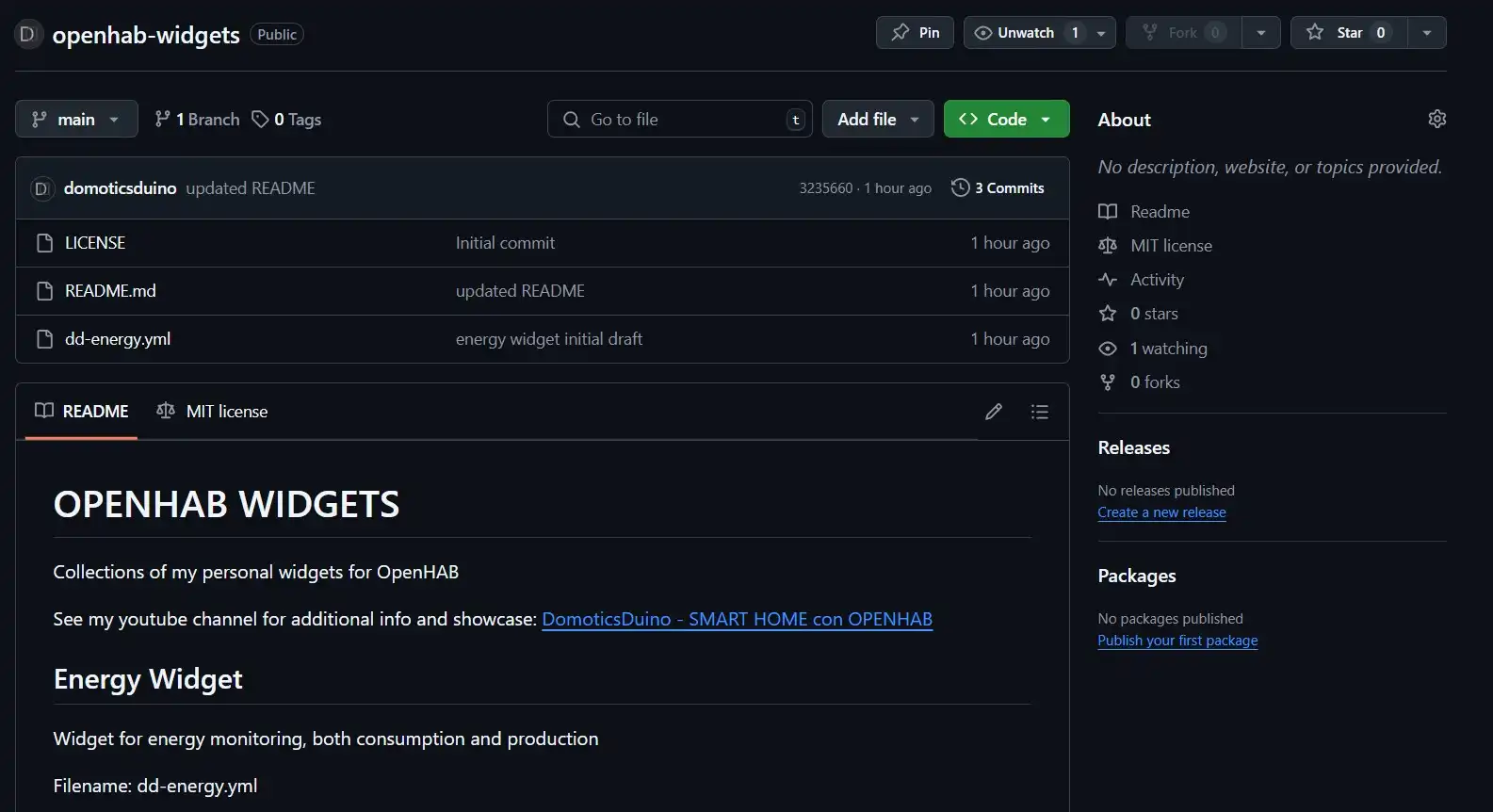Open the Readme link in About
1493x812 pixels.
coord(1160,212)
